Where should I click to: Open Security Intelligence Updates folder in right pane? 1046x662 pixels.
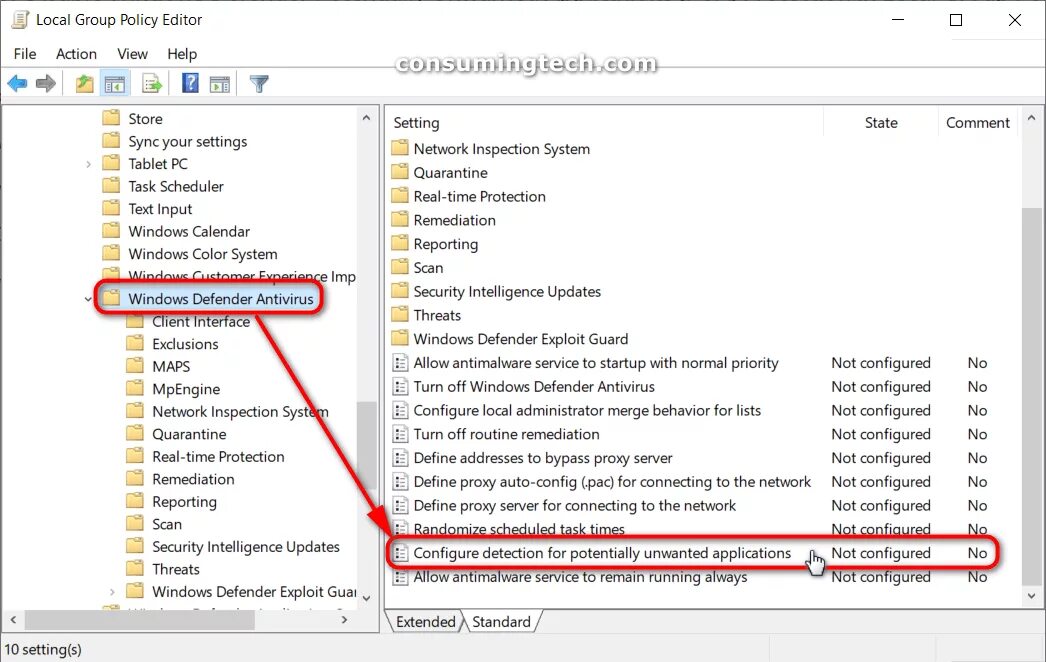point(507,292)
